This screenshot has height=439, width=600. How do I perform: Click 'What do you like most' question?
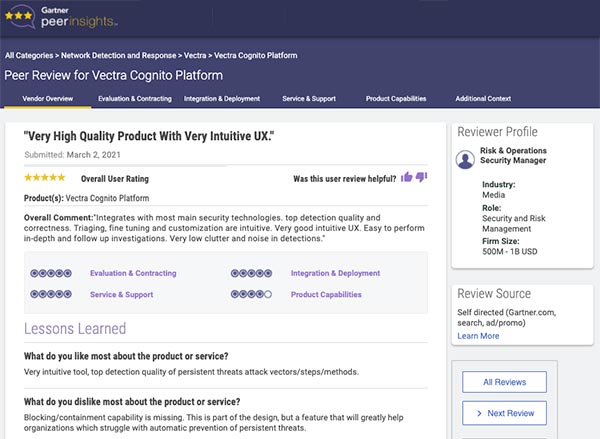pos(126,356)
